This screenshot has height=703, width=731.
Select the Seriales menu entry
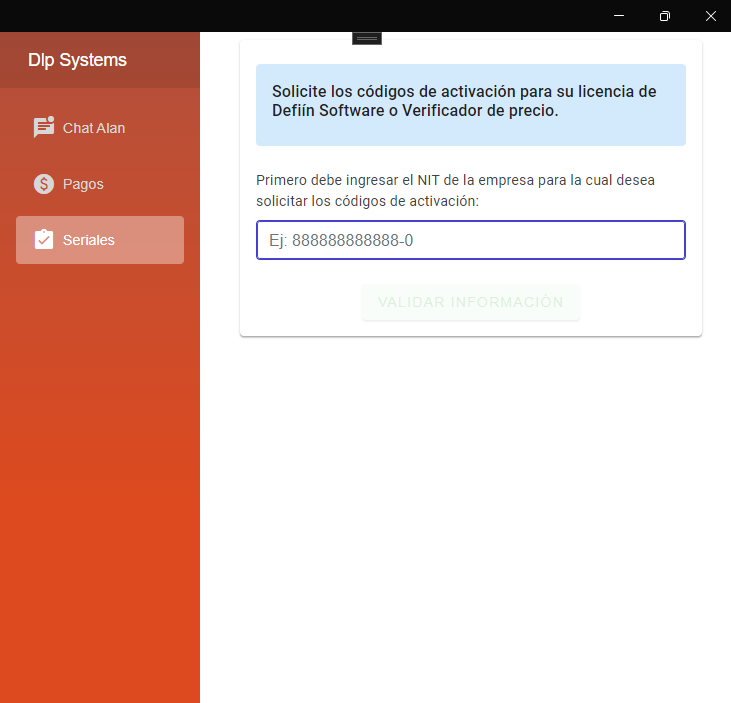pos(100,240)
